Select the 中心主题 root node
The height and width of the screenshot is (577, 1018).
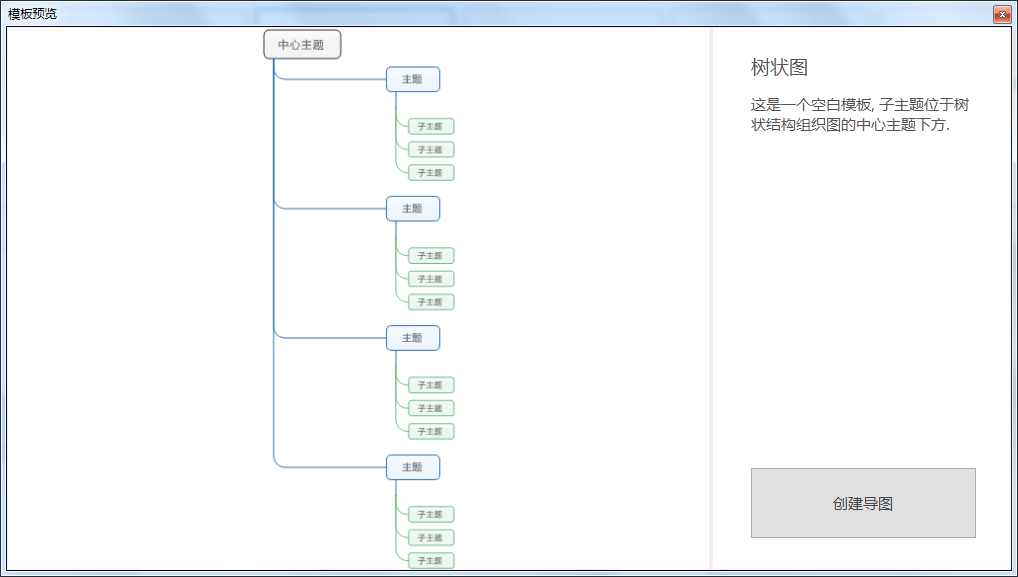301,44
